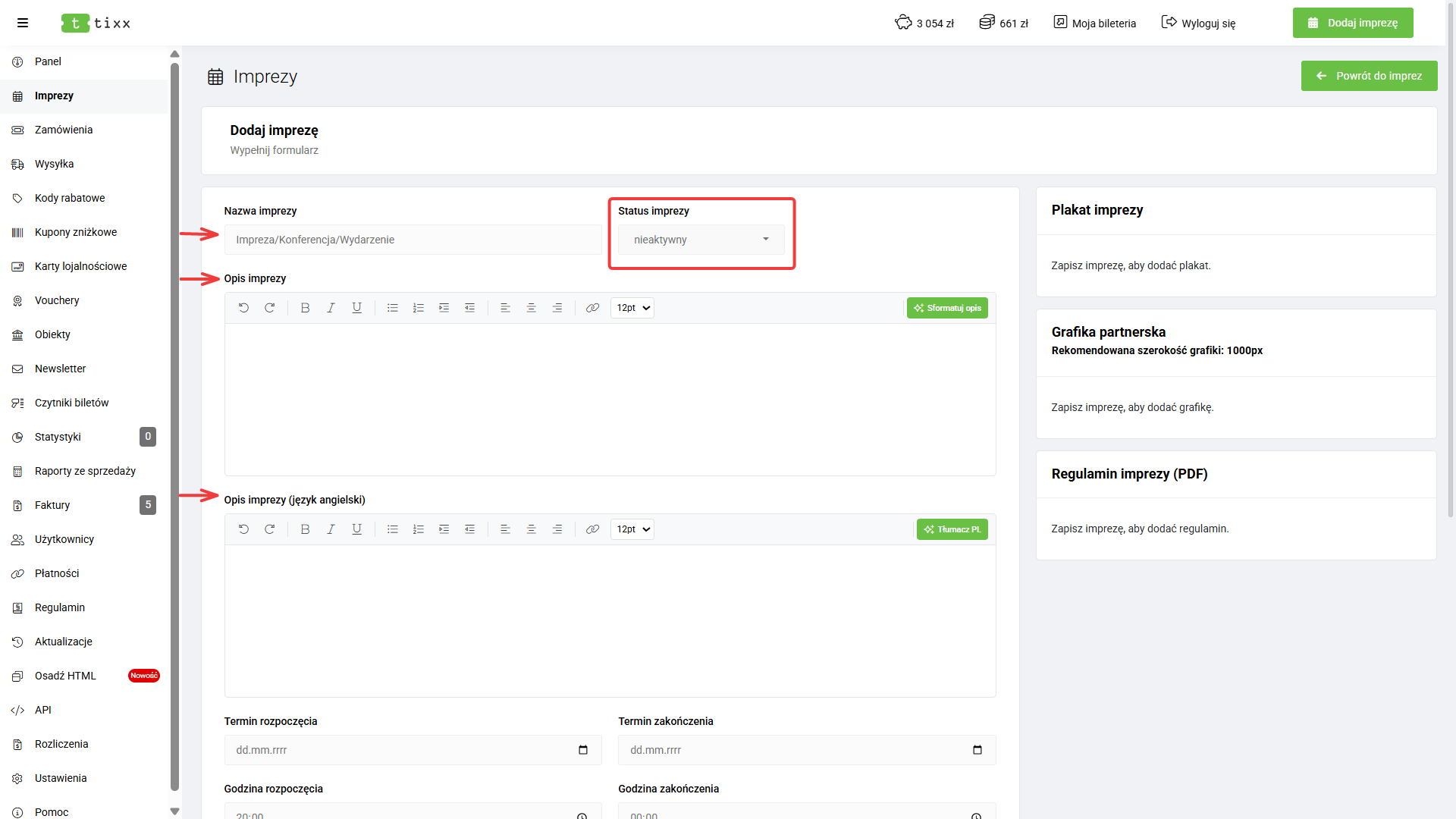
Task: Open Płatności in the sidebar
Action: coord(83,573)
